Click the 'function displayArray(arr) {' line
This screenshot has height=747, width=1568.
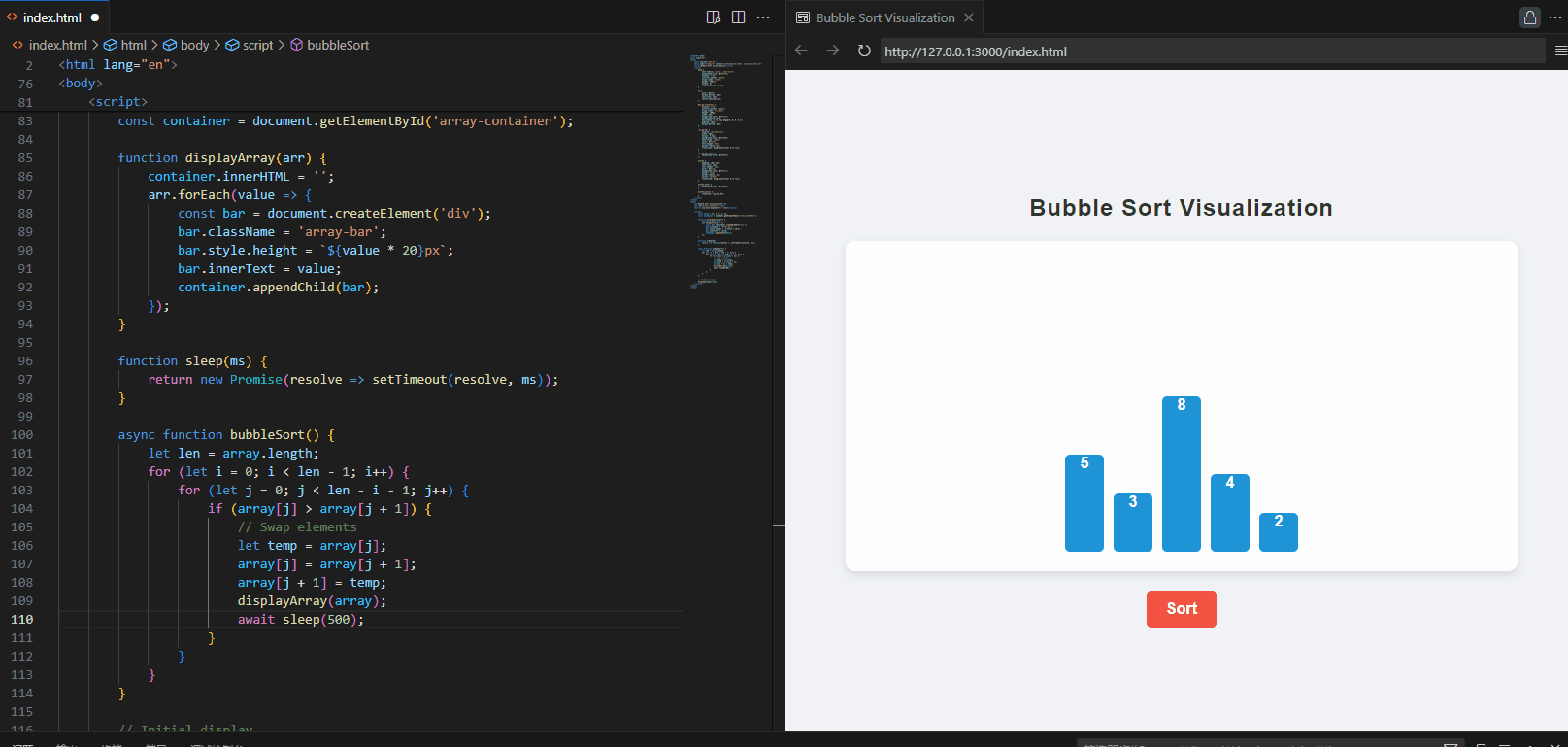click(222, 158)
